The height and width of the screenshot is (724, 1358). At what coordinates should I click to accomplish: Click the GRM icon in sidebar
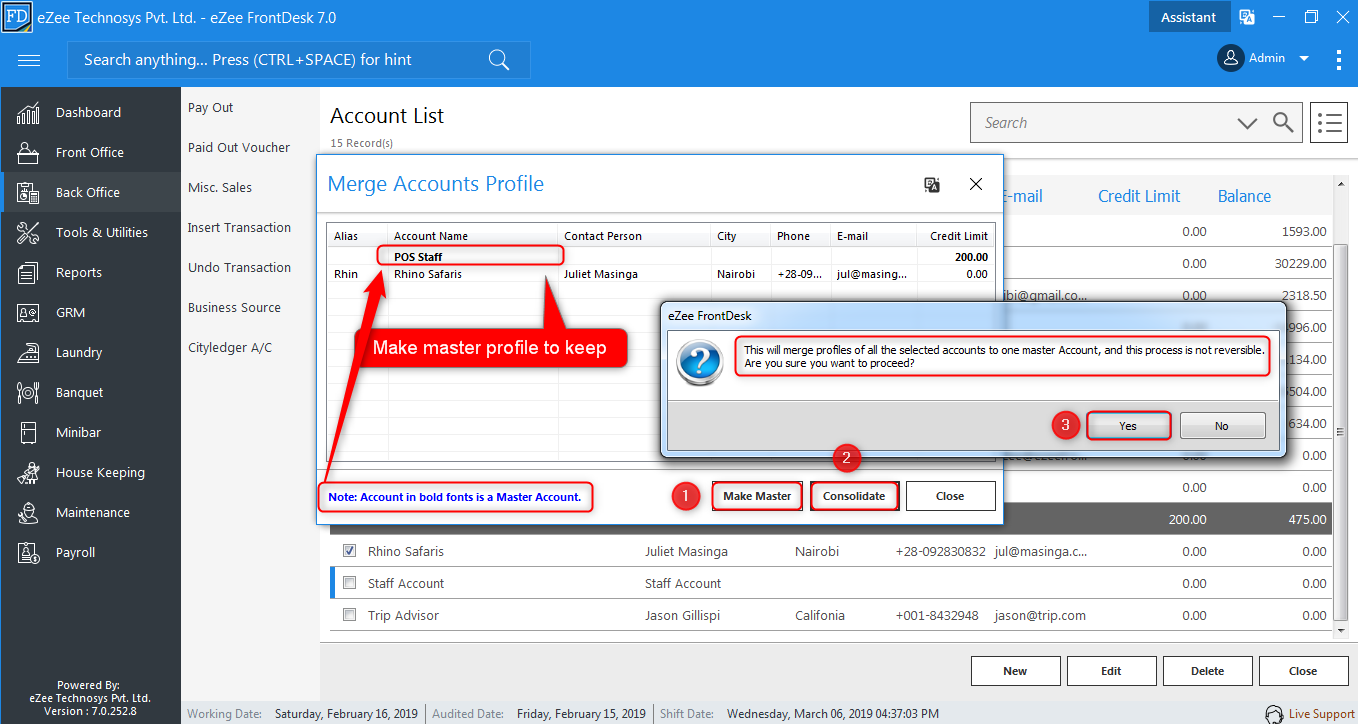28,313
